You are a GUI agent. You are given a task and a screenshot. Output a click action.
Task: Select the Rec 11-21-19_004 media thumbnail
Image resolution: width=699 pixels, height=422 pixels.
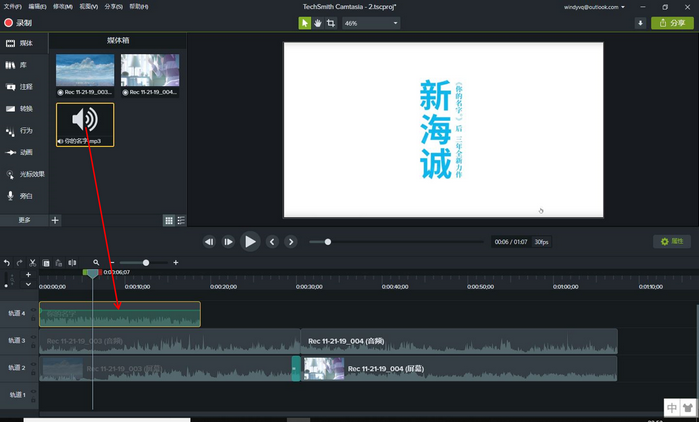tap(150, 75)
